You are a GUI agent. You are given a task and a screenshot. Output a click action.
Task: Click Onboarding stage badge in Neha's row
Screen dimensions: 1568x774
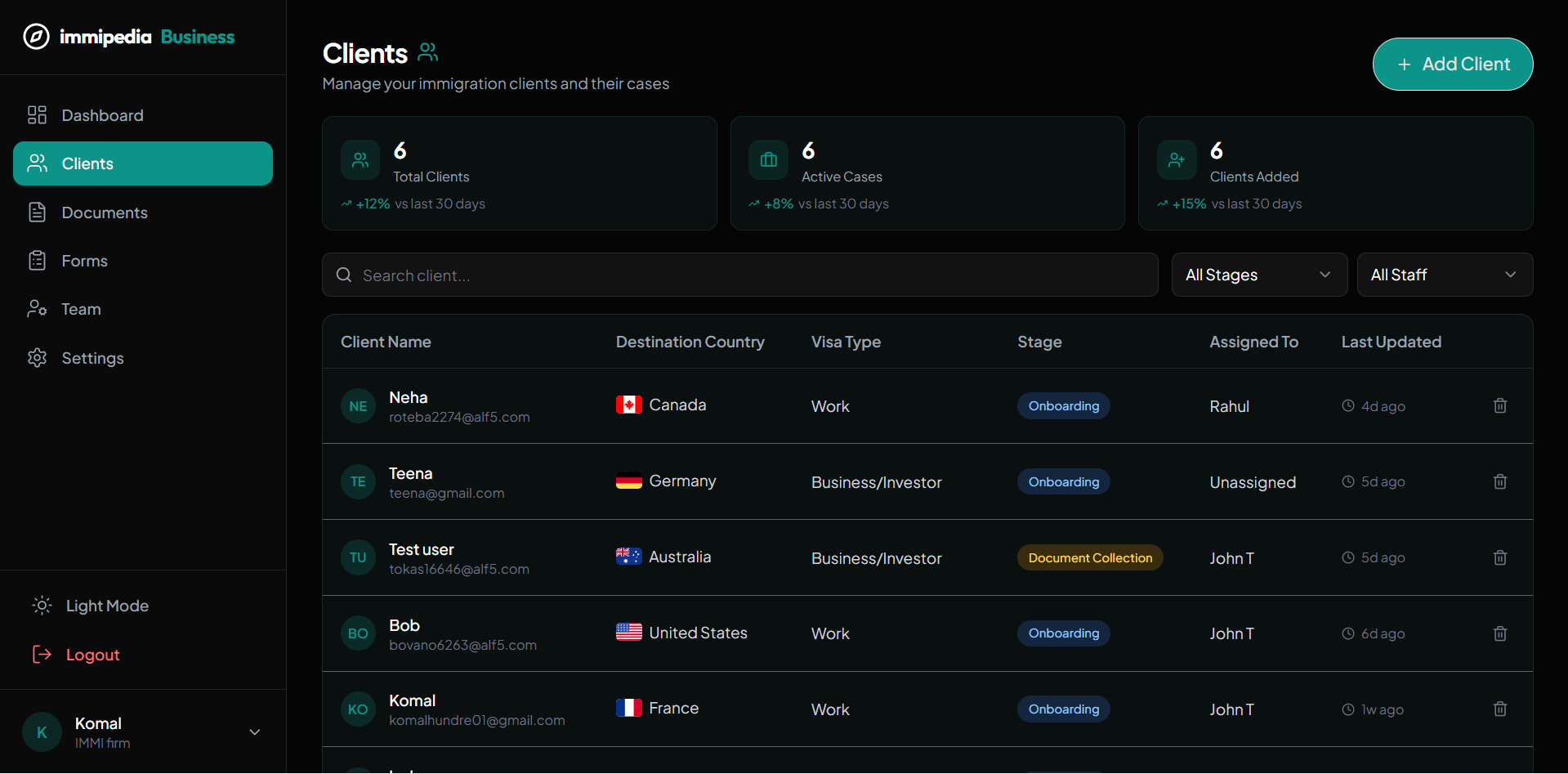(1063, 406)
